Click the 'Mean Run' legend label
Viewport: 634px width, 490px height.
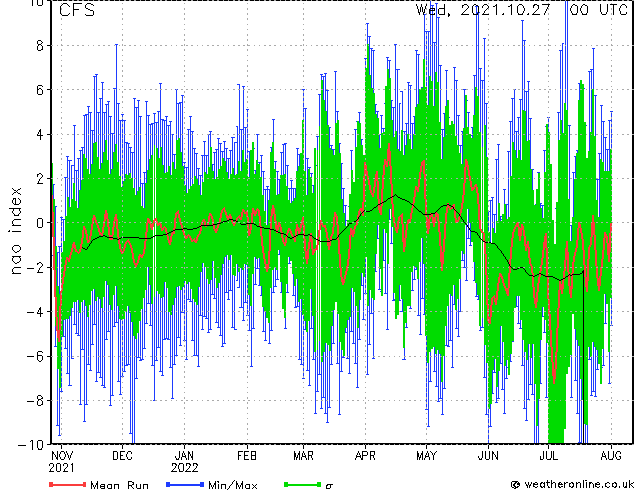119,485
